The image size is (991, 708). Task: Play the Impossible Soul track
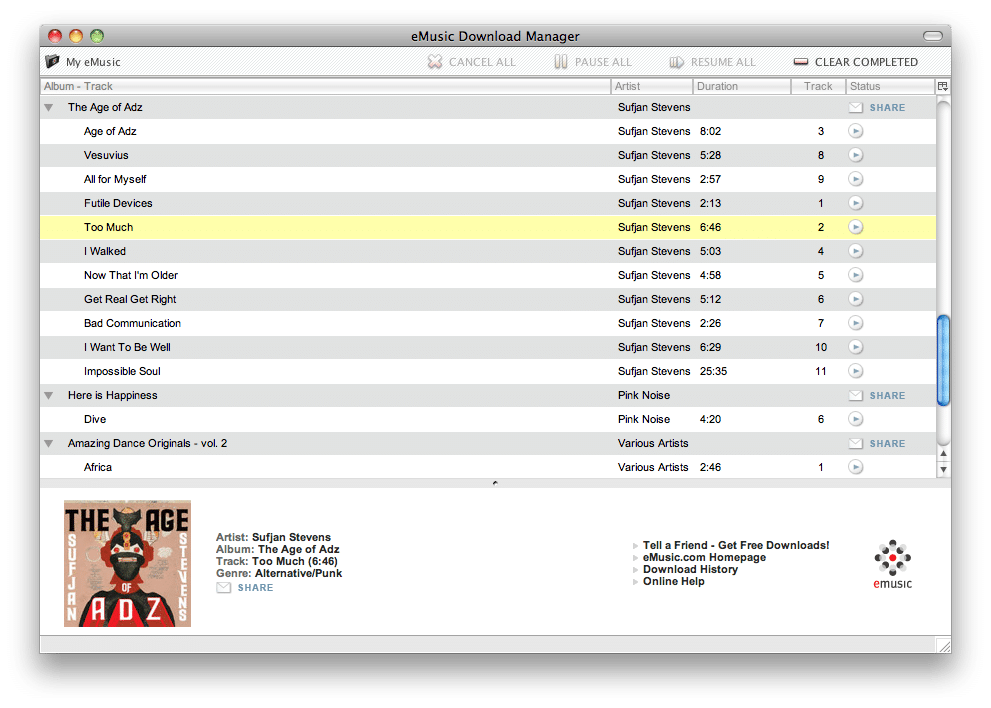coord(856,371)
